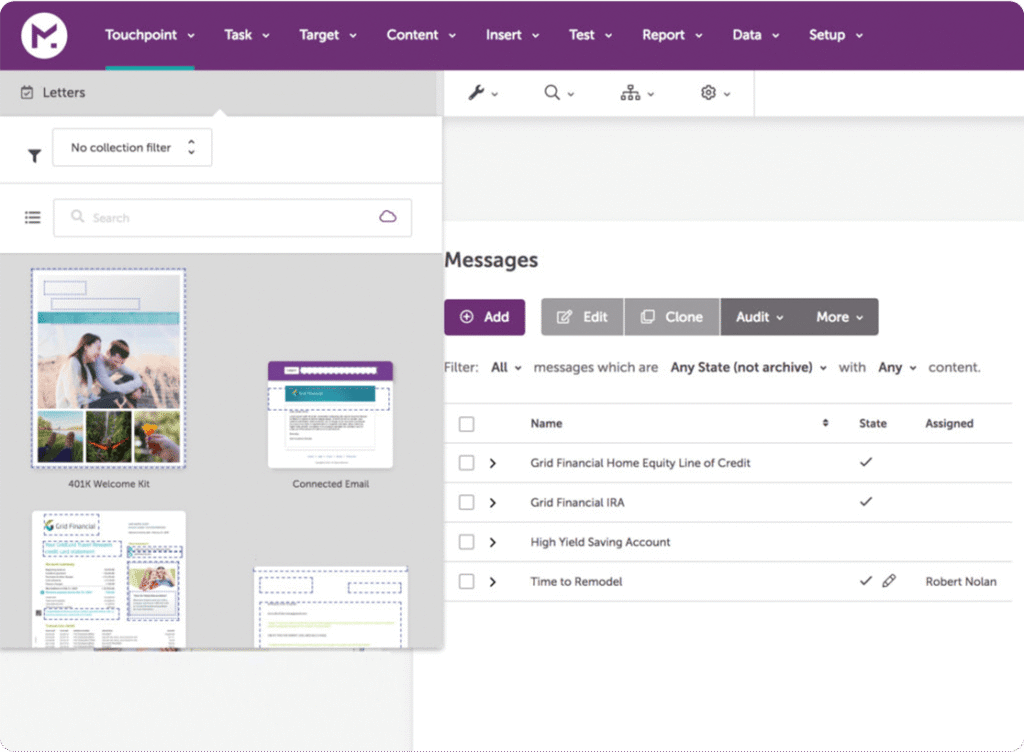Select the 401K Welcome Kit thumbnail

tap(109, 369)
